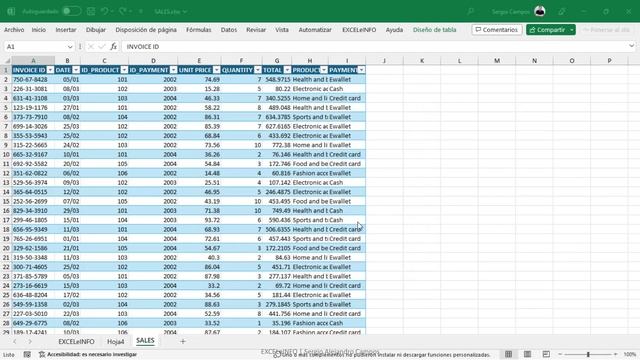Screen dimensions: 640x360
Task: Add a new sheet with plus icon
Action: click(183, 341)
